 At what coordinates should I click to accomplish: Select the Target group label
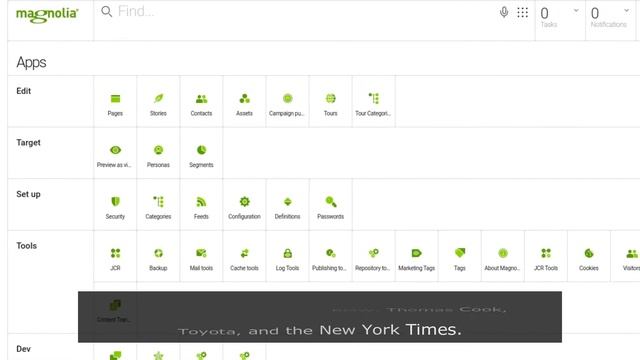click(28, 143)
